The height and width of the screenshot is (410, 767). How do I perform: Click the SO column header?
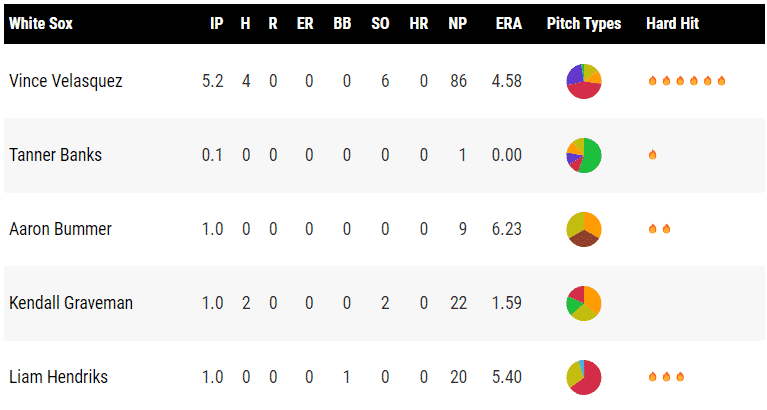(380, 23)
